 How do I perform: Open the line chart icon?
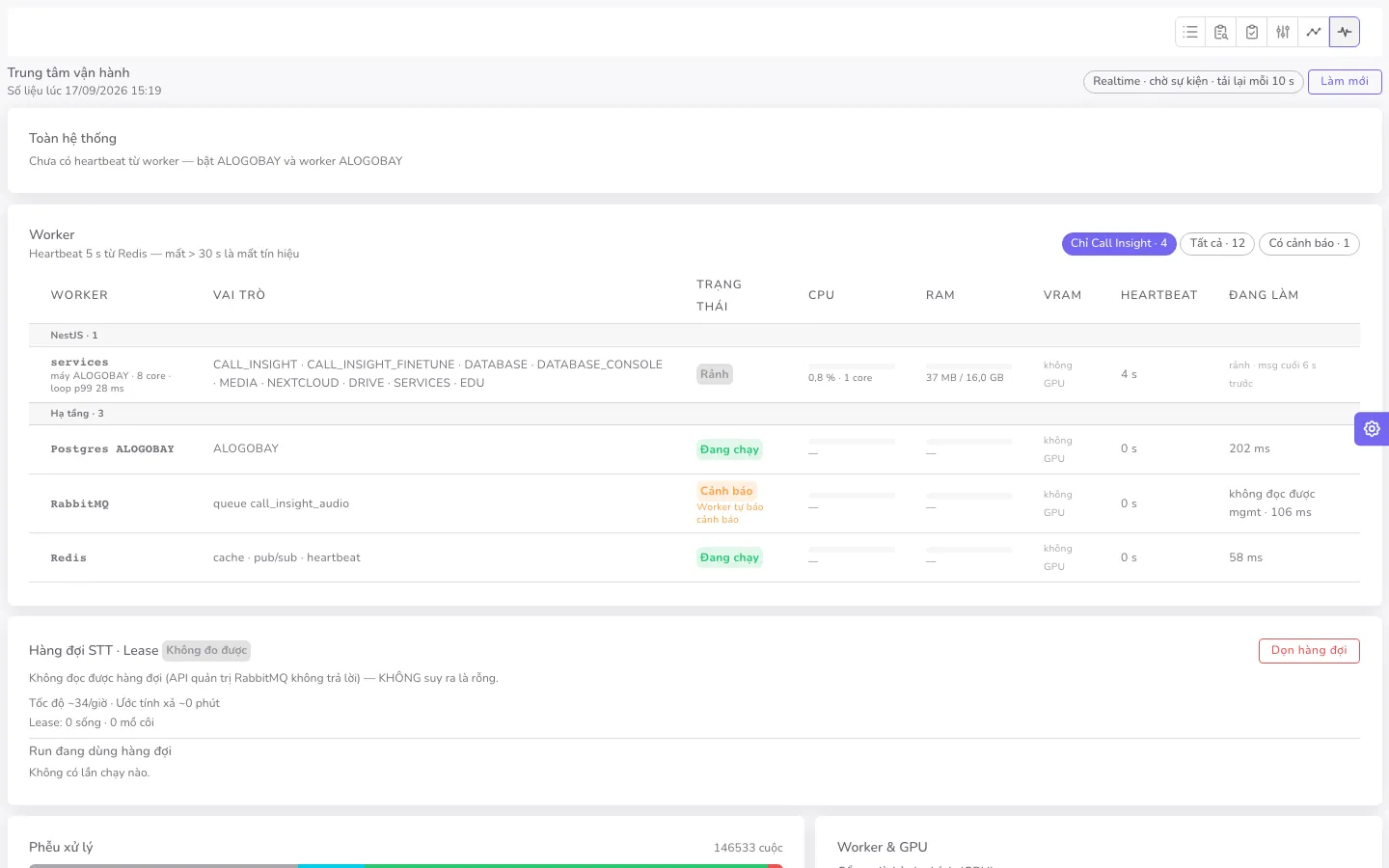[1314, 32]
